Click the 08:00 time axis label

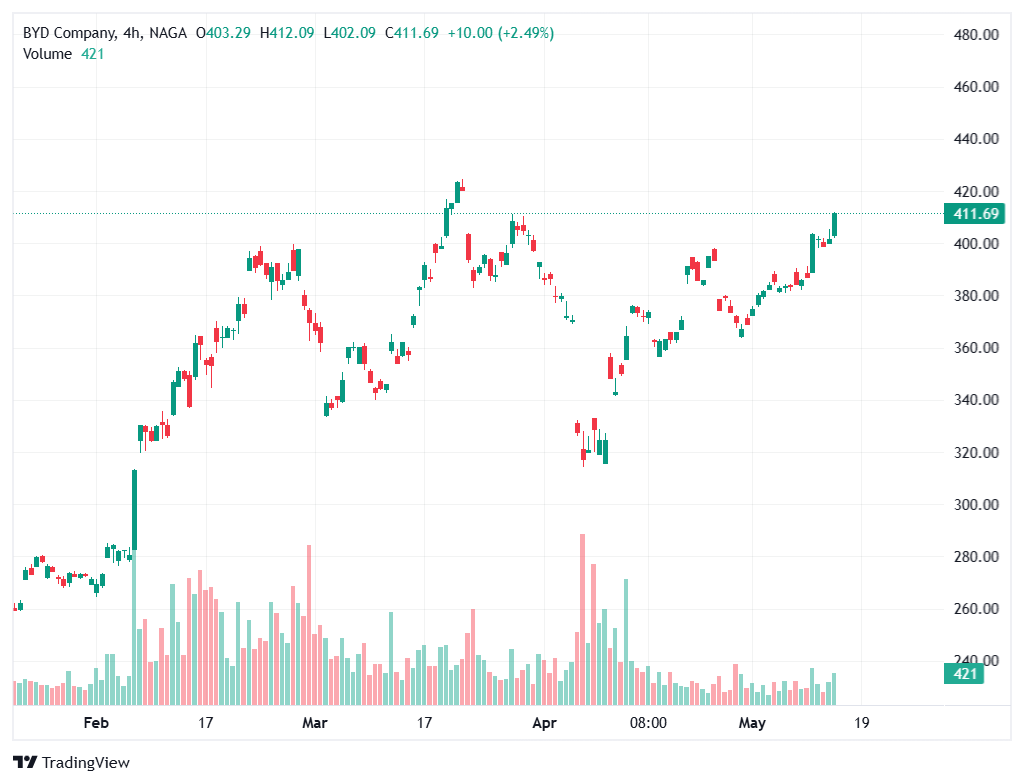click(648, 722)
